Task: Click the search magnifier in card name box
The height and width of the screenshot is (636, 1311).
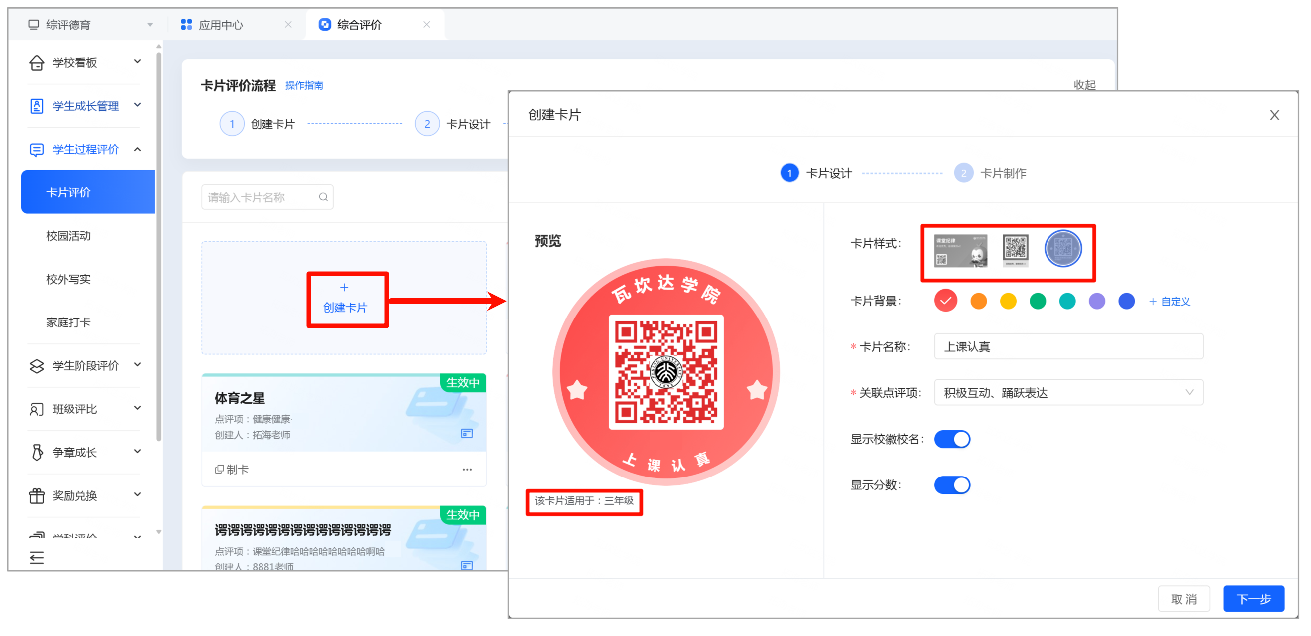Action: [x=323, y=197]
